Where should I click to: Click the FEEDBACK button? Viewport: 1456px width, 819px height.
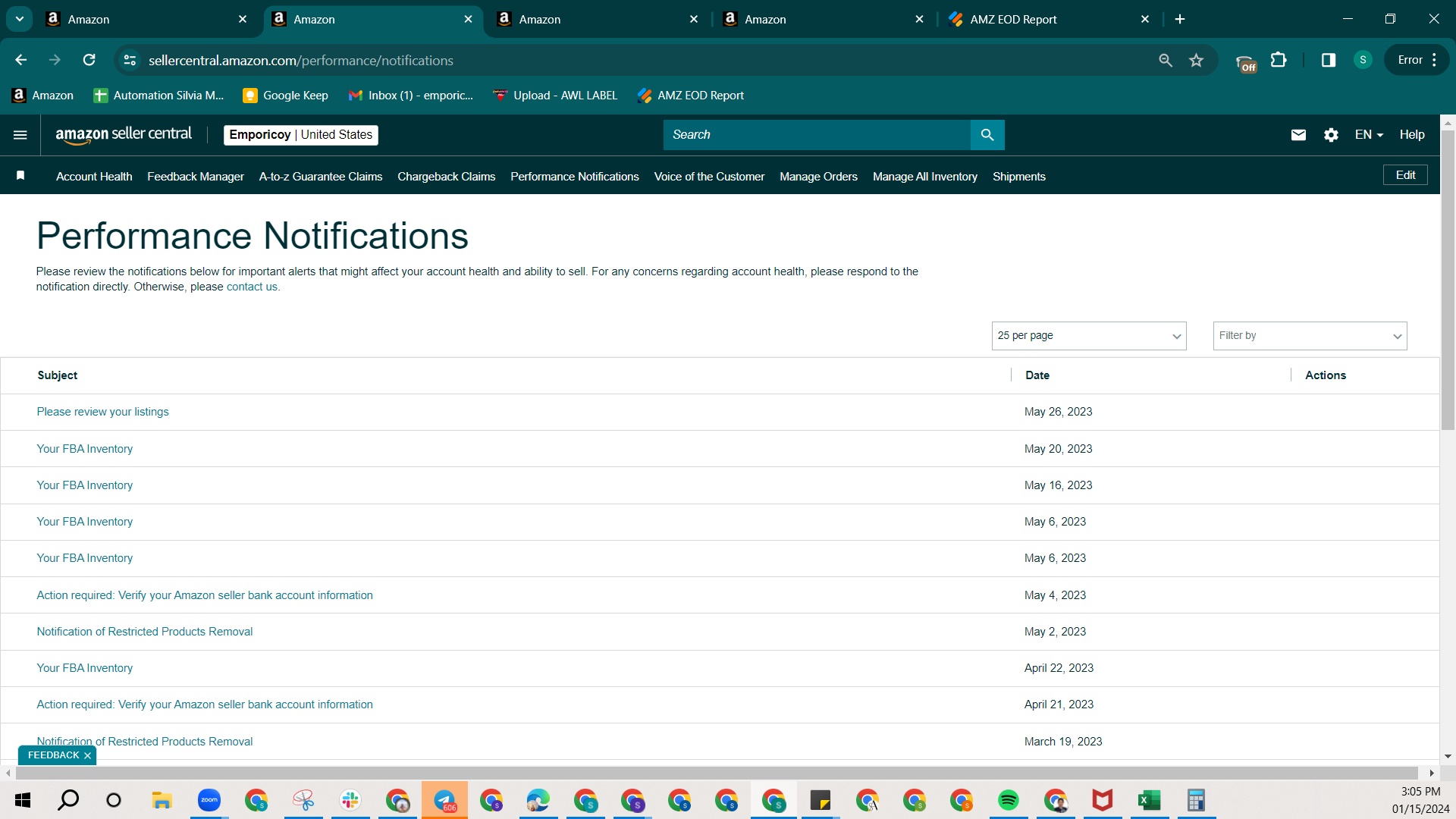click(53, 755)
